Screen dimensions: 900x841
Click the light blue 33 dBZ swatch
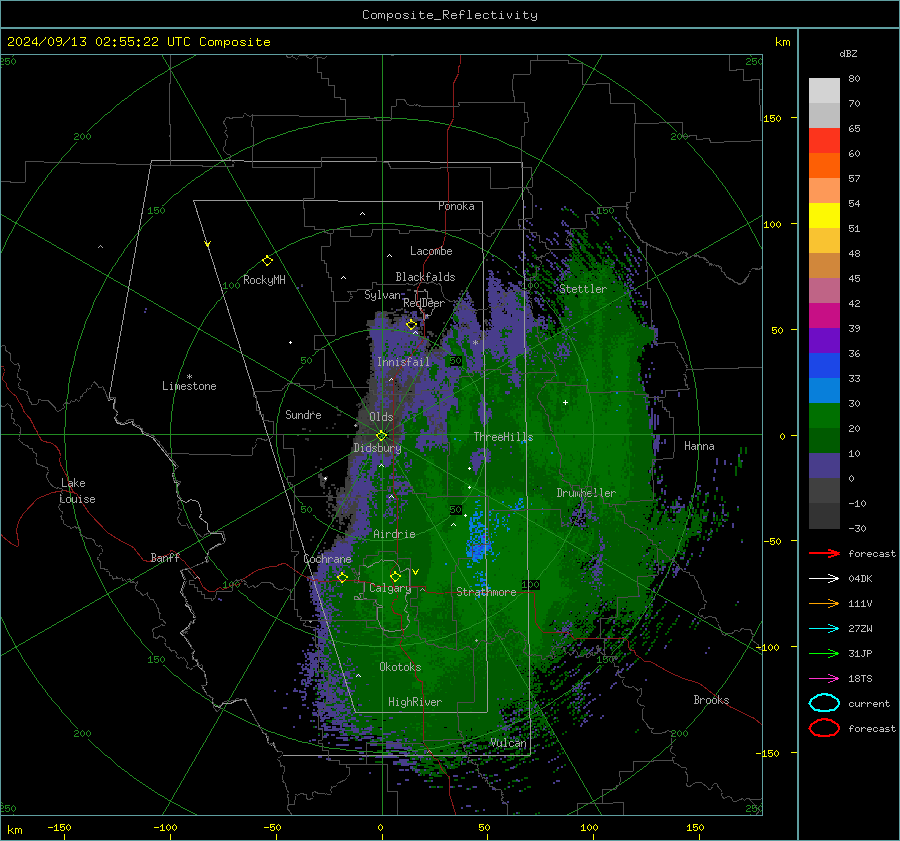click(824, 390)
